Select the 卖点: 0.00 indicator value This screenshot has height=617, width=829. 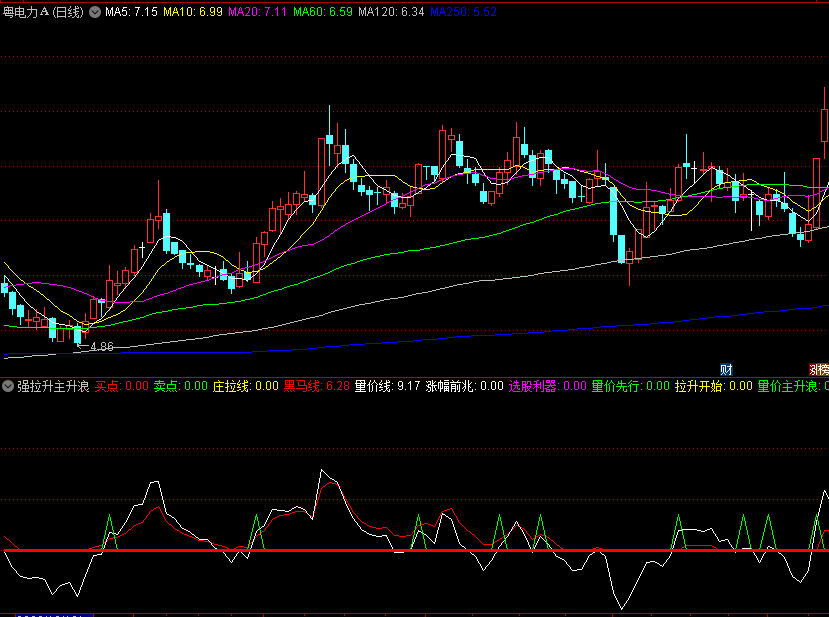[181, 386]
